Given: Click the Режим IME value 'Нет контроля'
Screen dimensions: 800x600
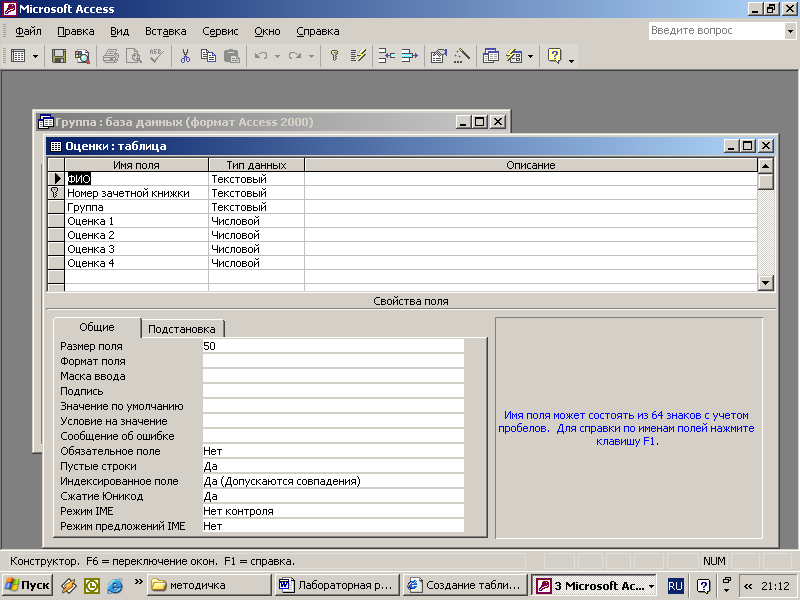Looking at the screenshot, I should tap(333, 511).
